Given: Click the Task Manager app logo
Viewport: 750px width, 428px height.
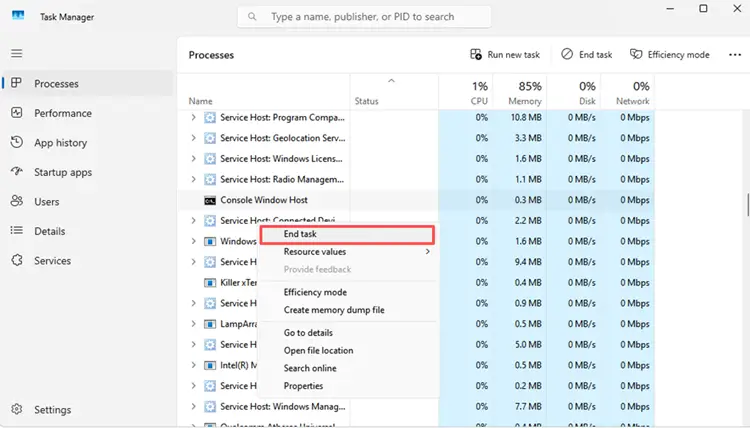Looking at the screenshot, I should coord(18,16).
